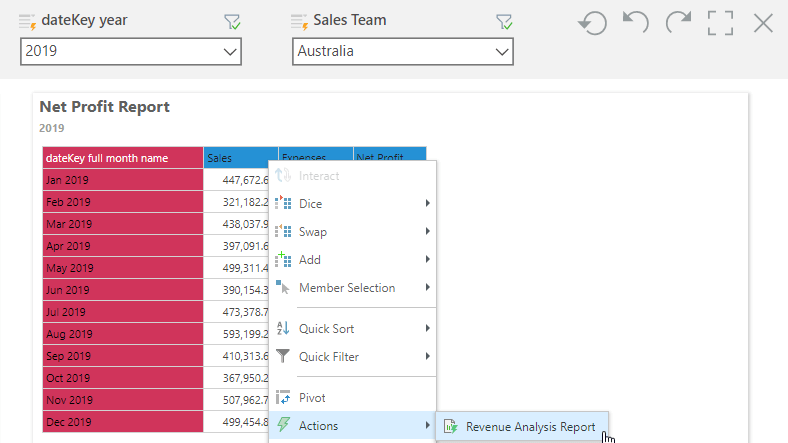Select the Jul 2019 row header
This screenshot has height=443, width=788.
tap(123, 312)
